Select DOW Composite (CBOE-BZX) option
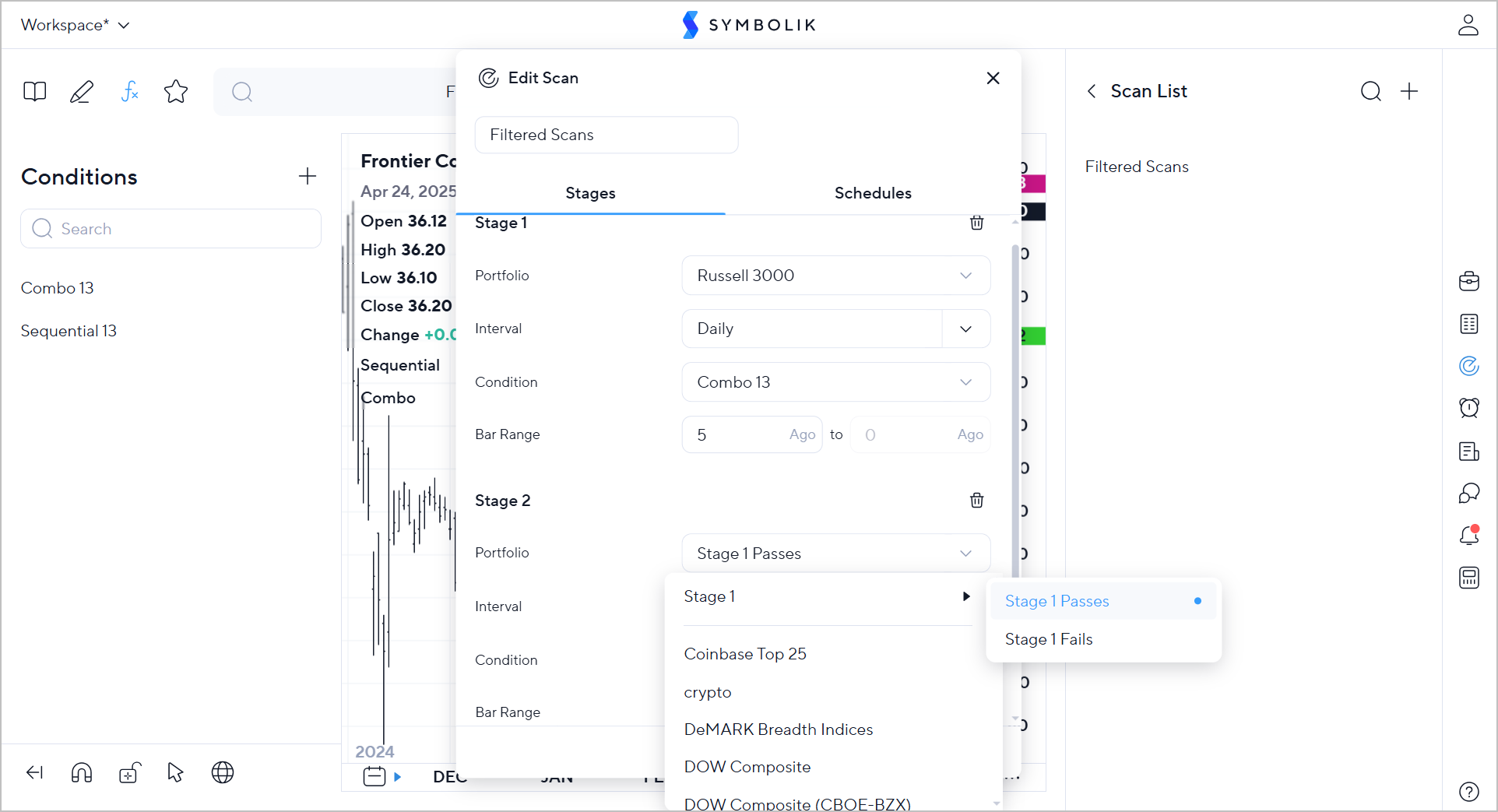The height and width of the screenshot is (812, 1498). 797,803
